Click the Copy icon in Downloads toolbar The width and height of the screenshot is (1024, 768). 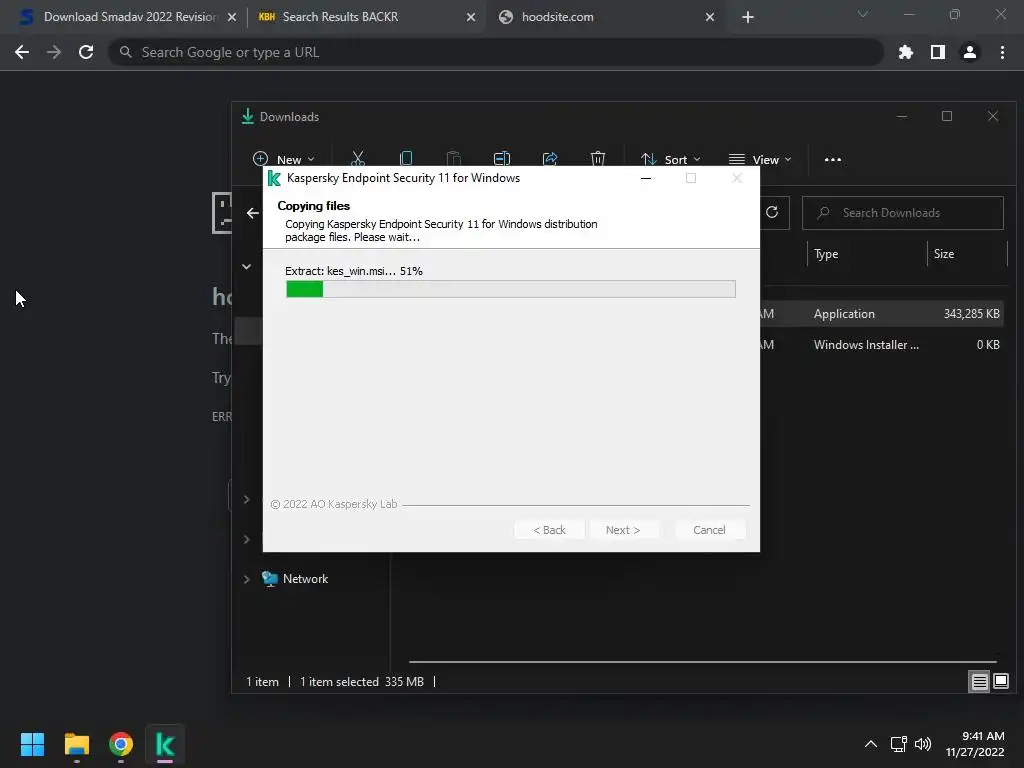point(406,159)
